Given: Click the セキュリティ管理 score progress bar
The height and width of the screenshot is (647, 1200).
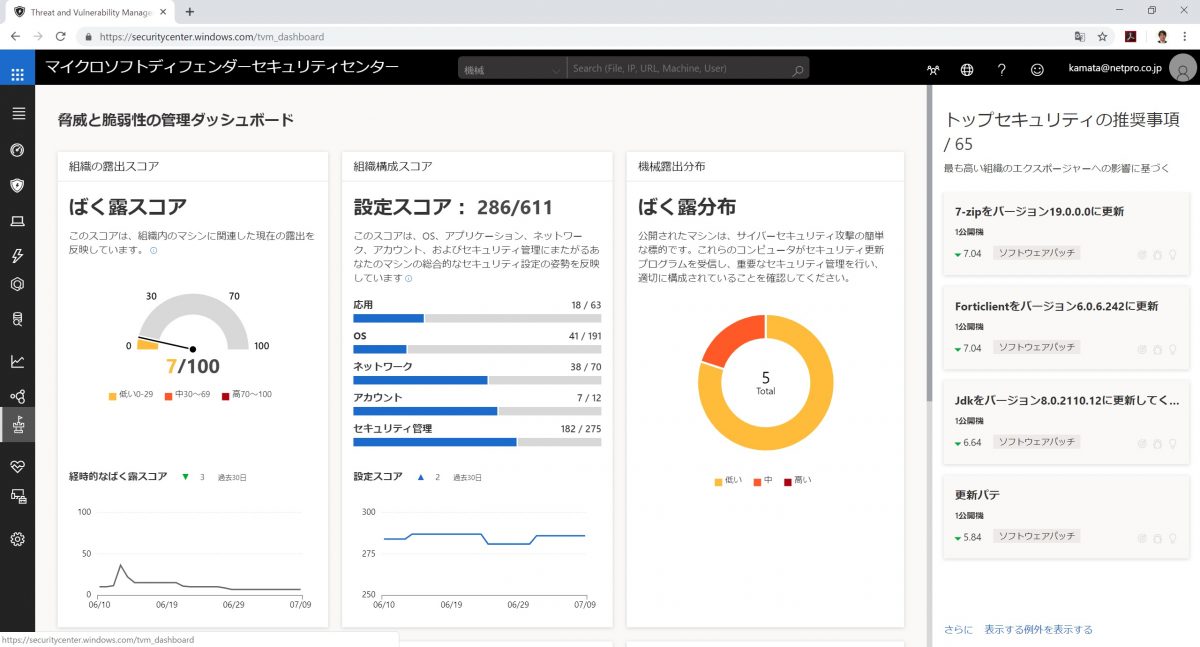Looking at the screenshot, I should (477, 442).
